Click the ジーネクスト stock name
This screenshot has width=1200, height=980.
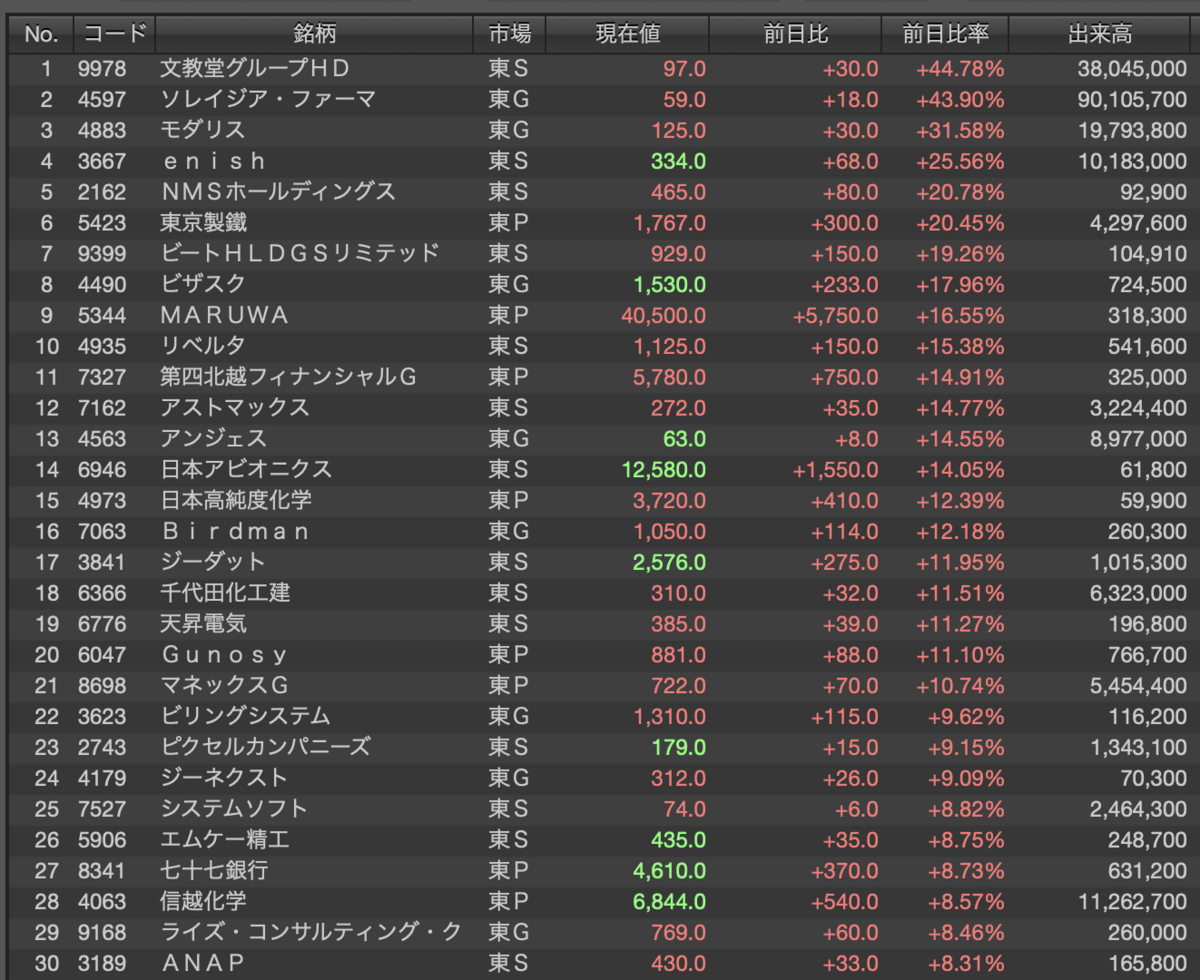pos(224,778)
